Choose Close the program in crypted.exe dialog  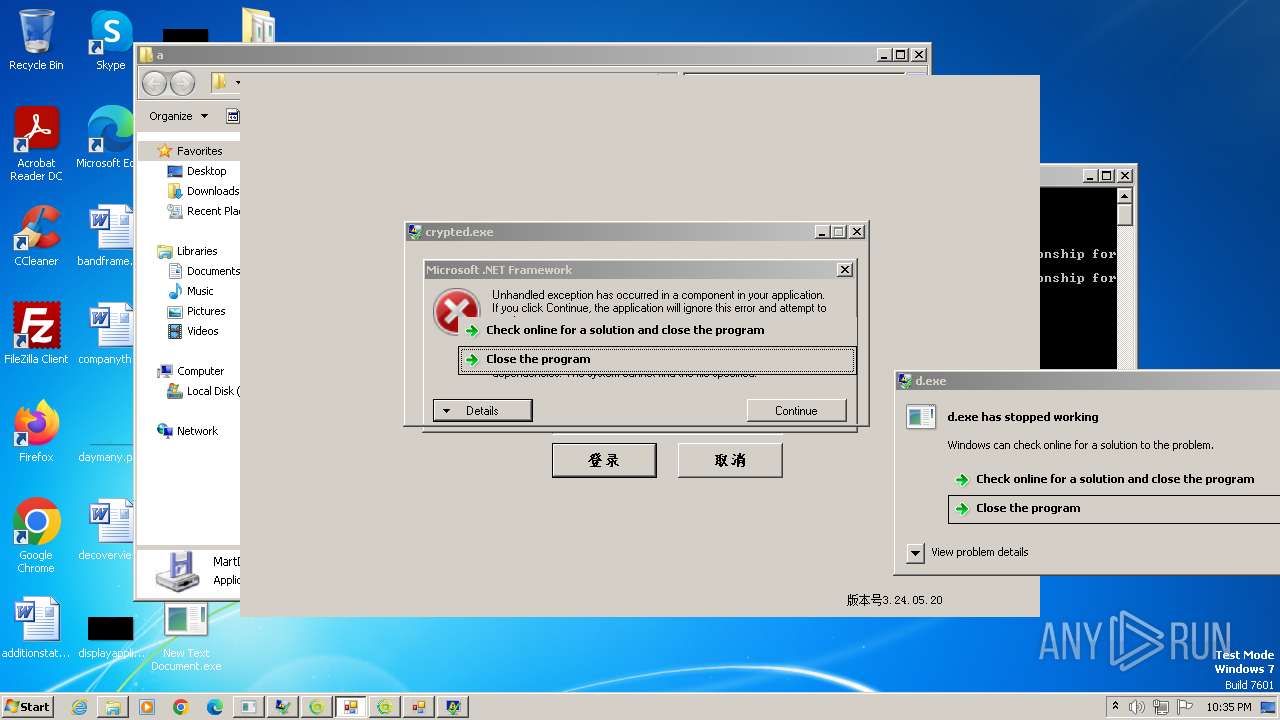[x=657, y=360]
